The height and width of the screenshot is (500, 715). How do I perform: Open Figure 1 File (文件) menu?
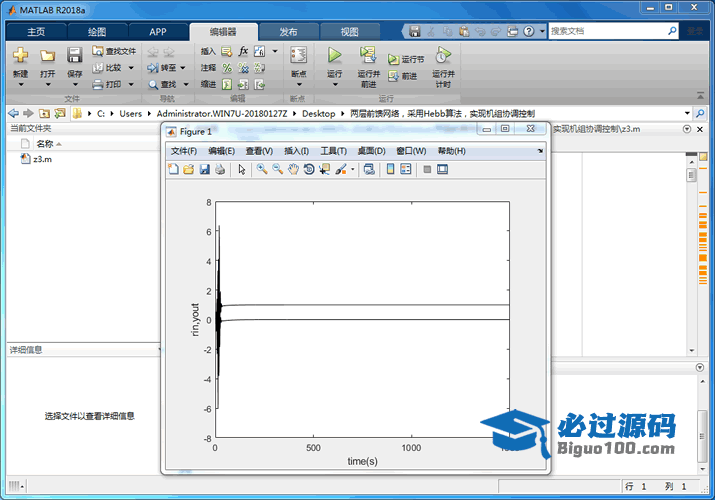[183, 151]
